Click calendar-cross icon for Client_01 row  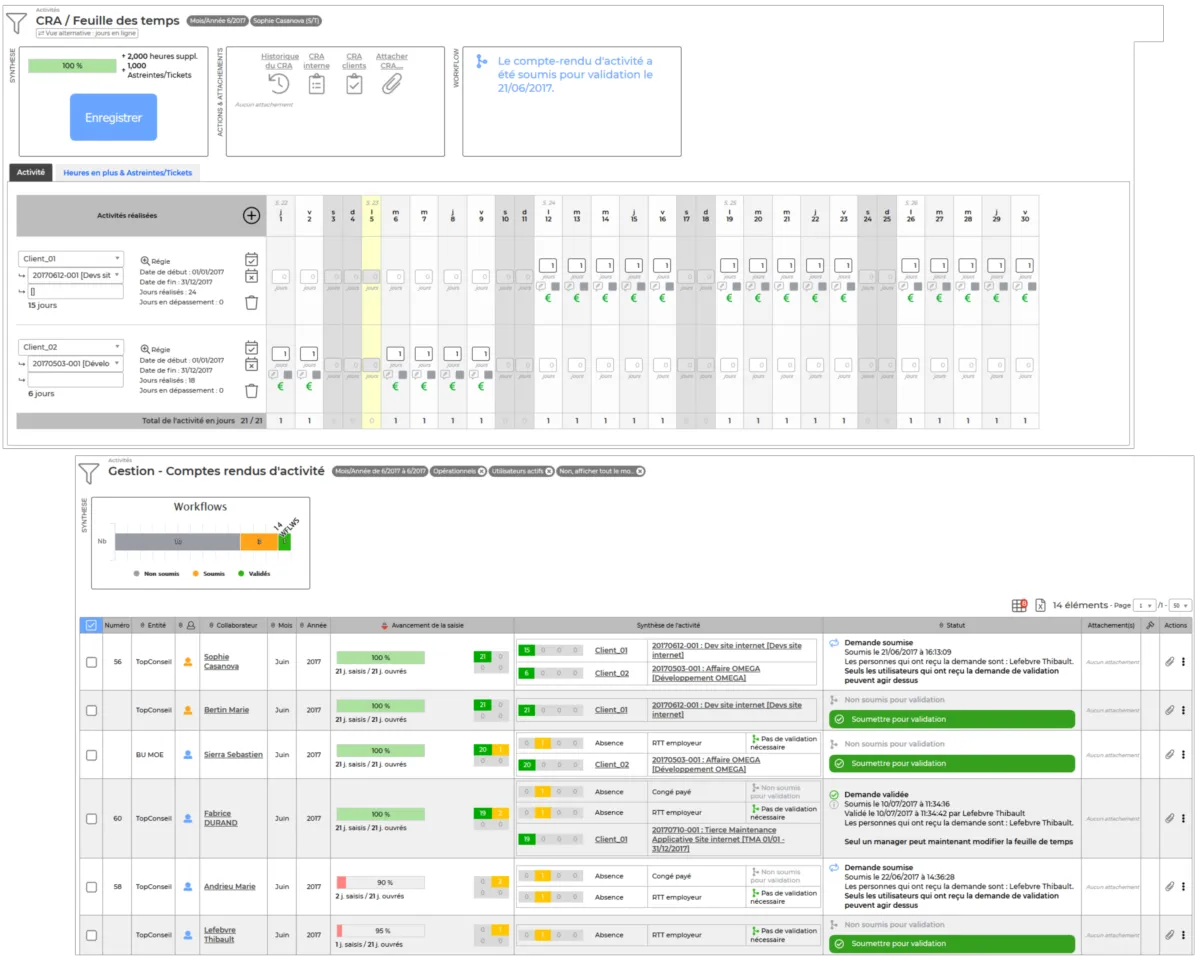click(x=252, y=277)
